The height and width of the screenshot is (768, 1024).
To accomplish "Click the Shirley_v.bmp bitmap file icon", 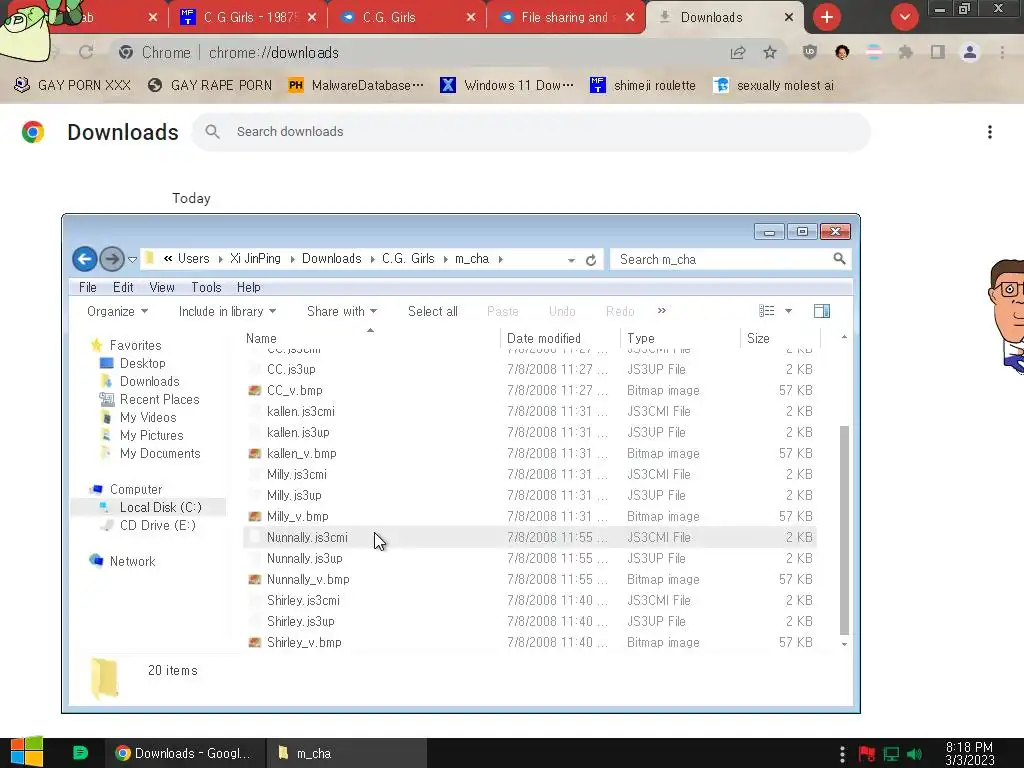I will tap(255, 643).
